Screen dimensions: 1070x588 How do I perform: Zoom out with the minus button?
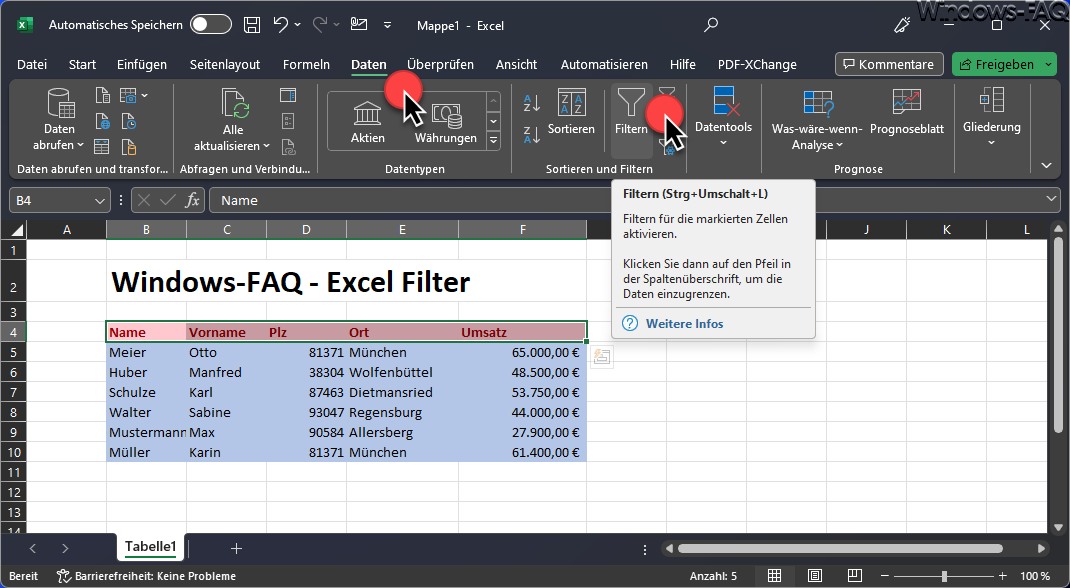[x=884, y=576]
